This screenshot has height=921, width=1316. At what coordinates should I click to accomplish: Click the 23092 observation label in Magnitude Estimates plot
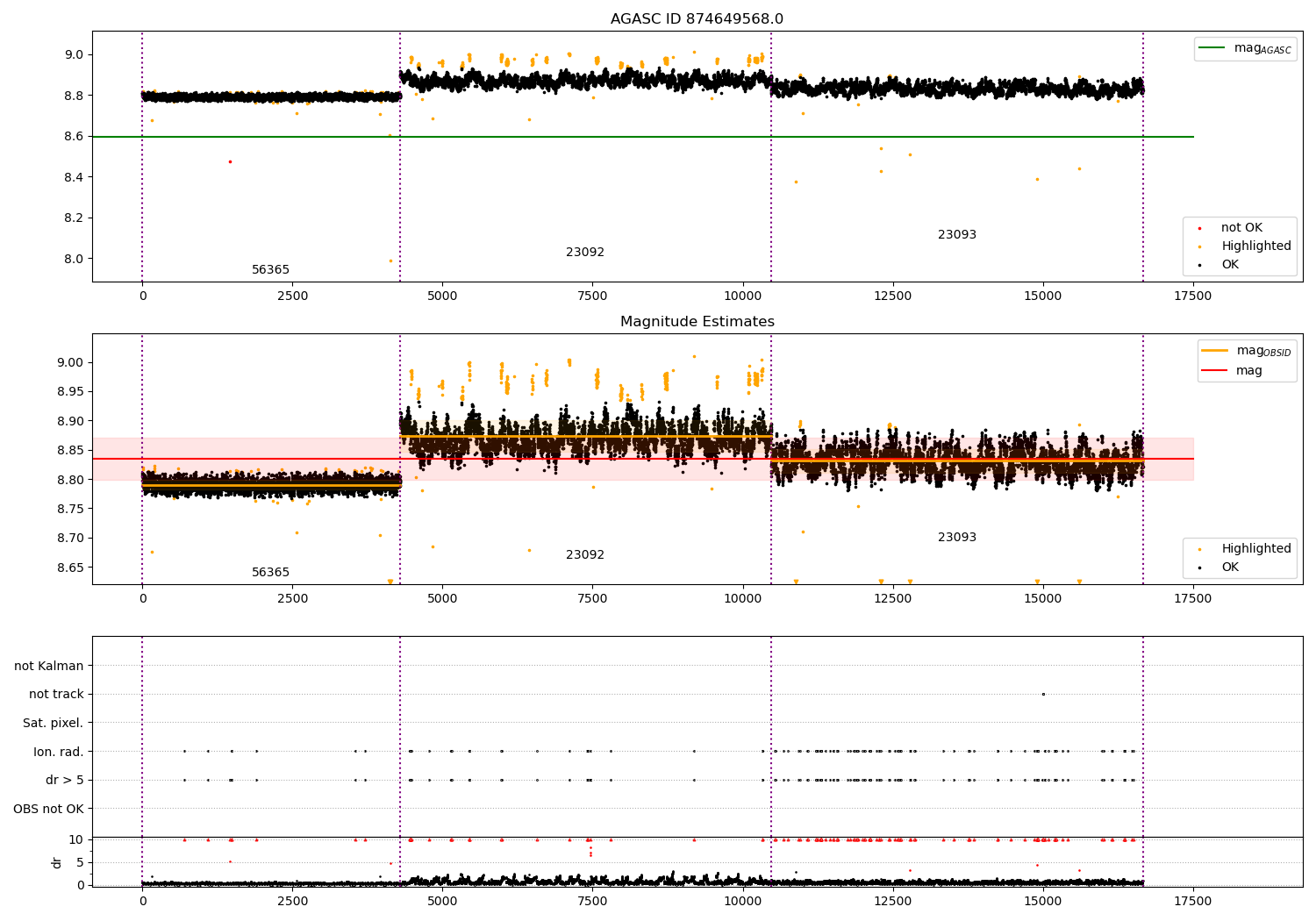585,555
